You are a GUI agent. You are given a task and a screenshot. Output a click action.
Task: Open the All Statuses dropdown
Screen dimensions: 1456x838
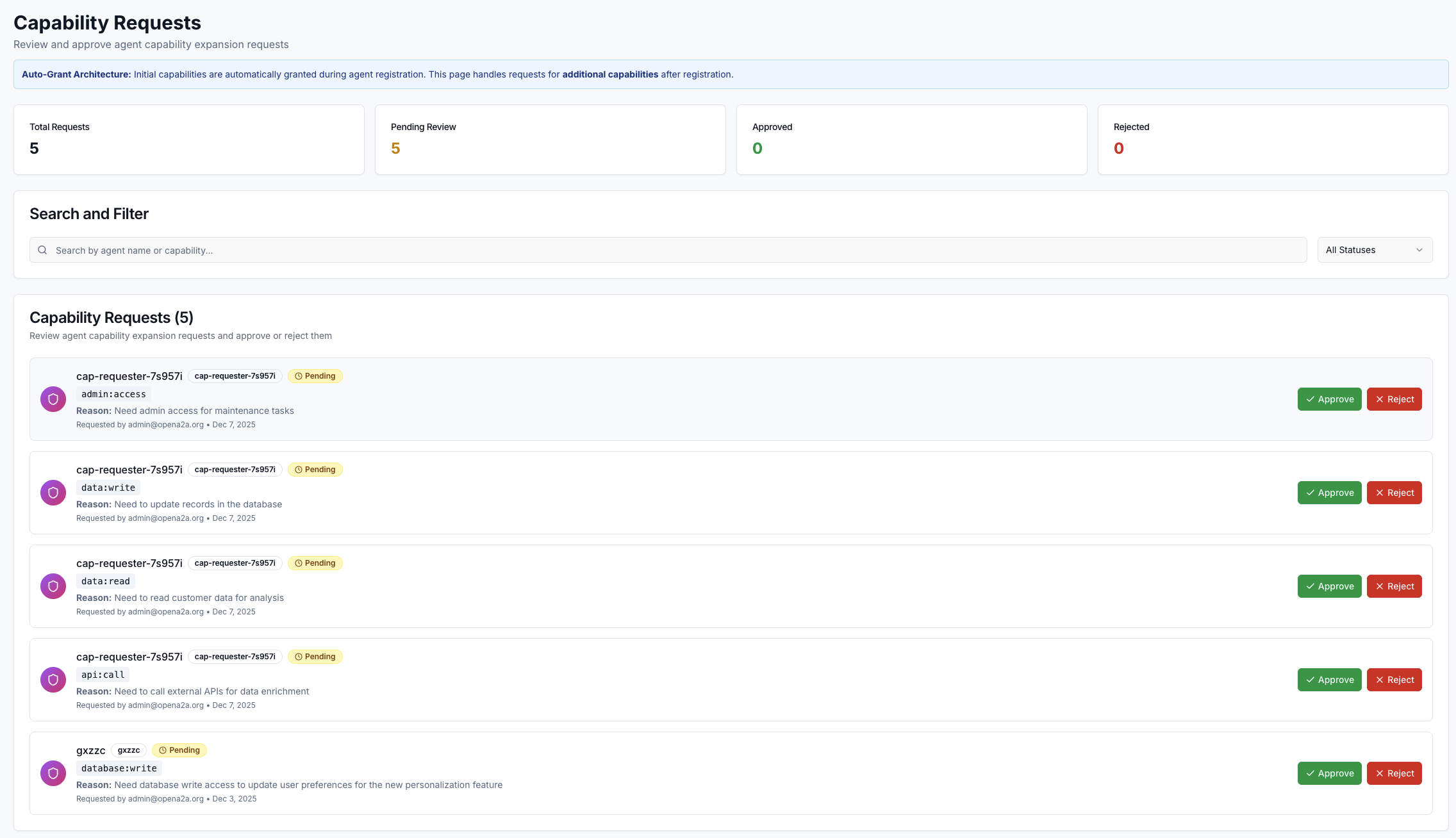(x=1375, y=250)
